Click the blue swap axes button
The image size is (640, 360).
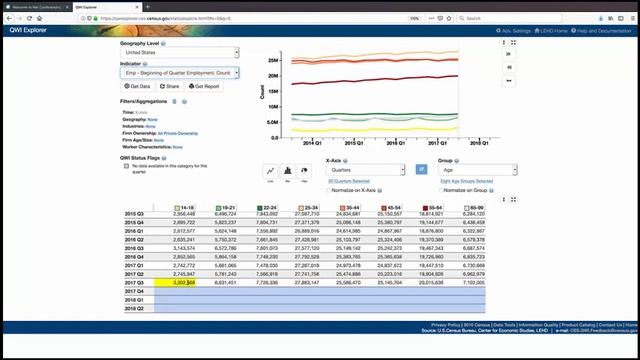coord(421,169)
